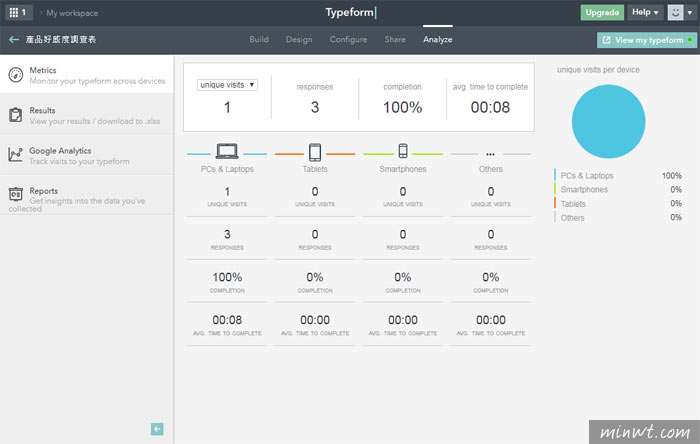Click the PCs & Laptops 3 responses value
The image size is (700, 444).
click(x=227, y=234)
